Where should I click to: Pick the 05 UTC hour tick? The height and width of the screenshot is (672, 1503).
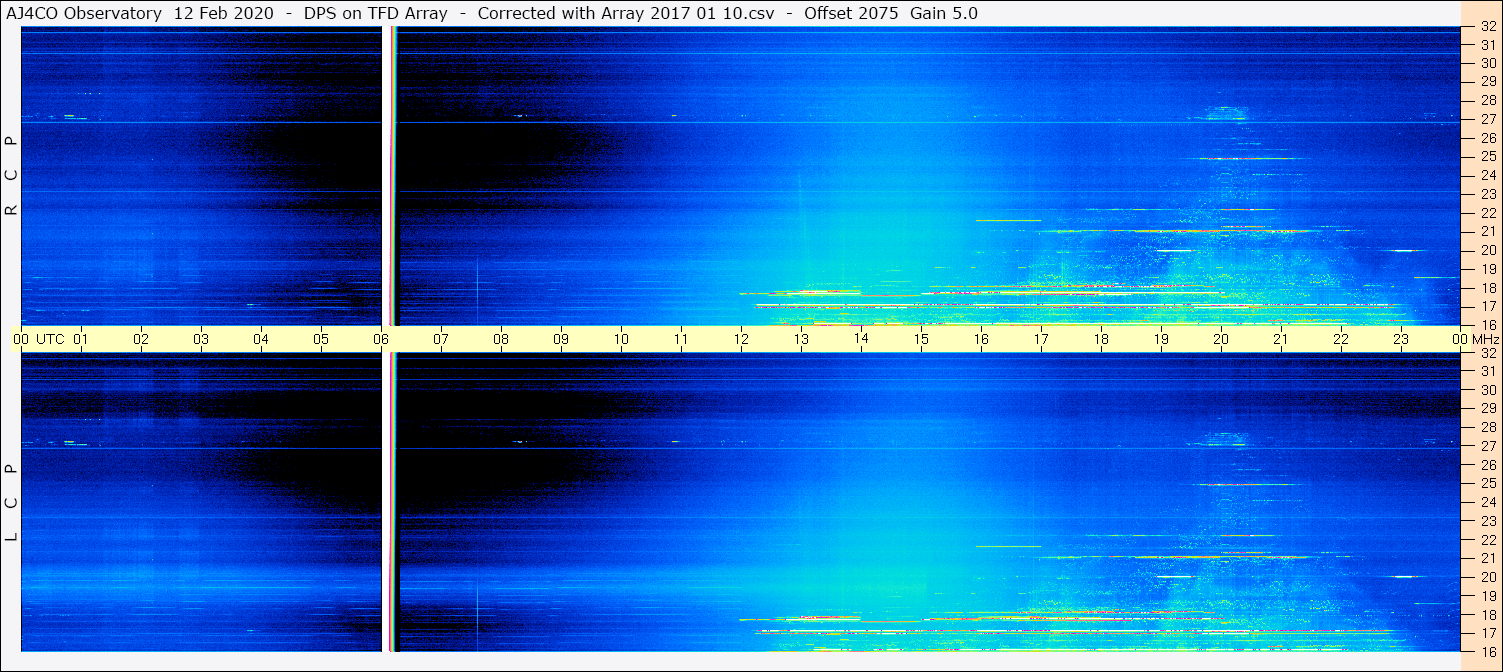(x=321, y=339)
